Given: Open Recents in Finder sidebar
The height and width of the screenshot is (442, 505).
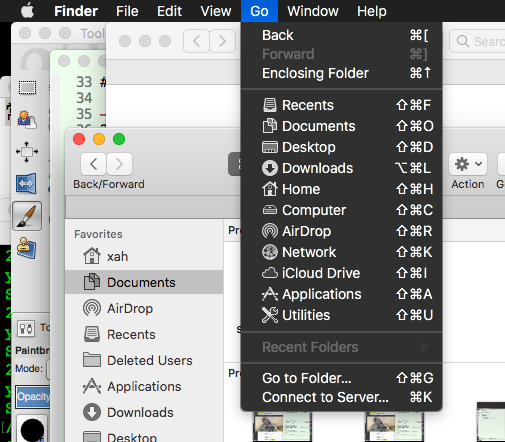Looking at the screenshot, I should click(x=144, y=334).
